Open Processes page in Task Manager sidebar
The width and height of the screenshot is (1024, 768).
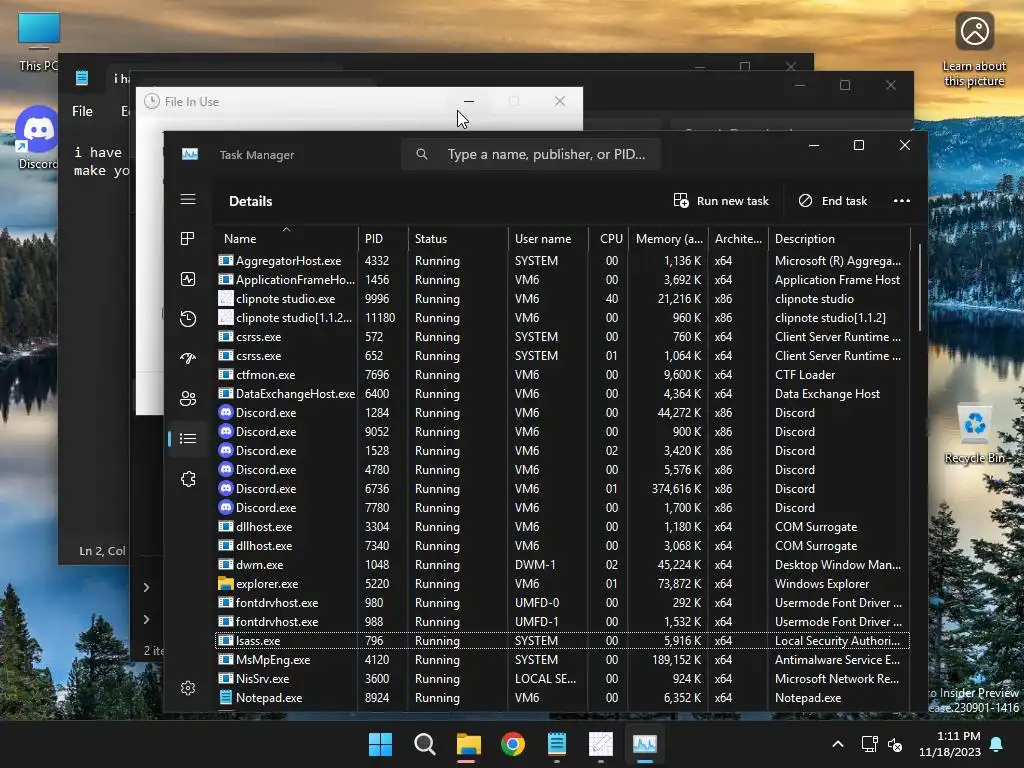[x=188, y=239]
